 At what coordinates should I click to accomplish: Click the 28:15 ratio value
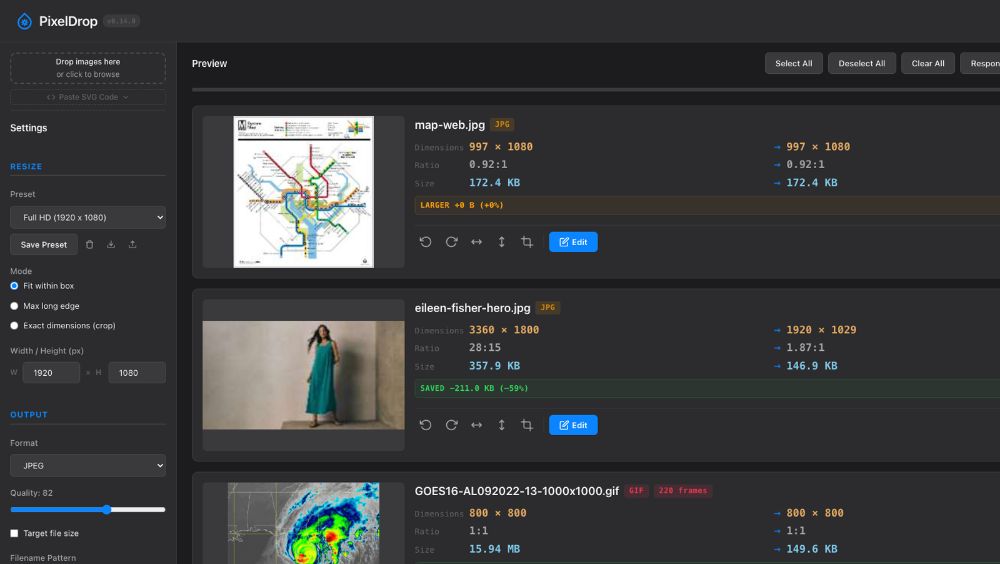(485, 348)
